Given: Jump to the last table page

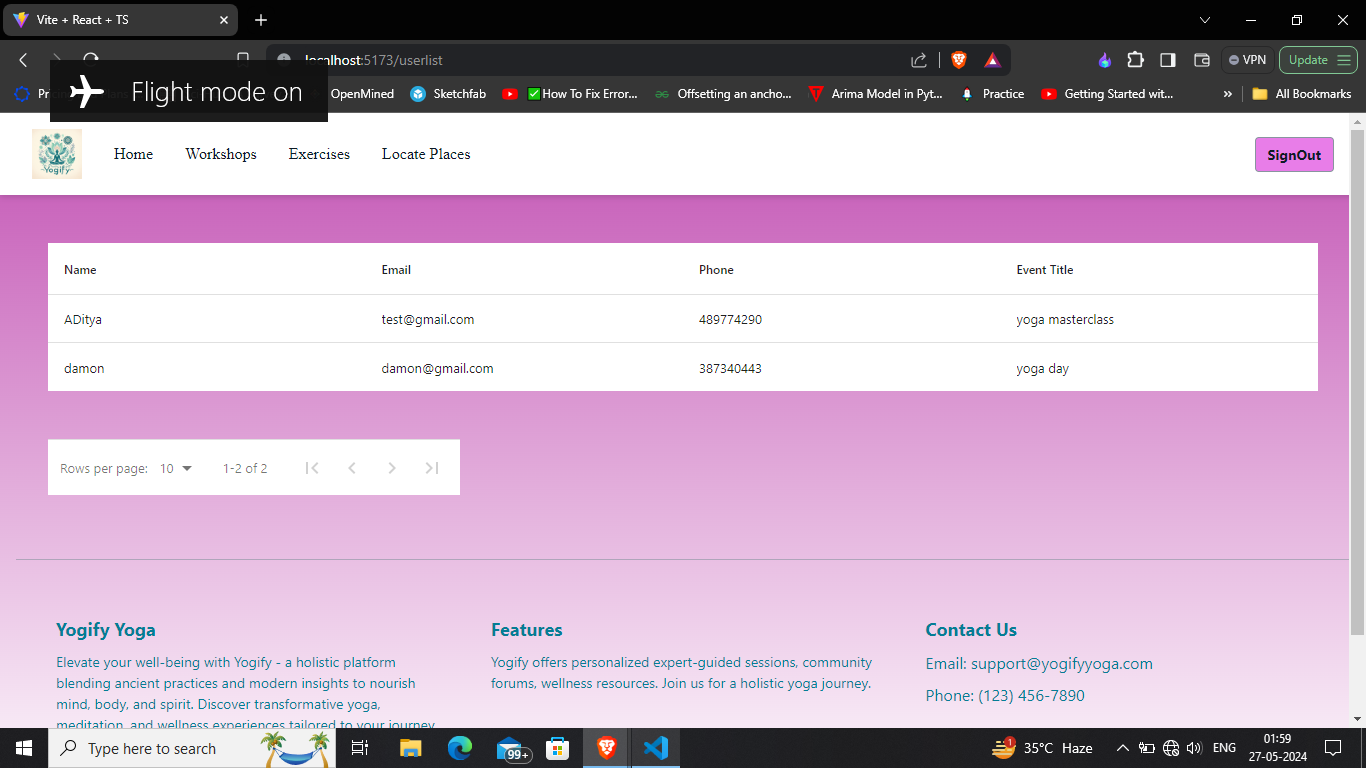Looking at the screenshot, I should (432, 468).
